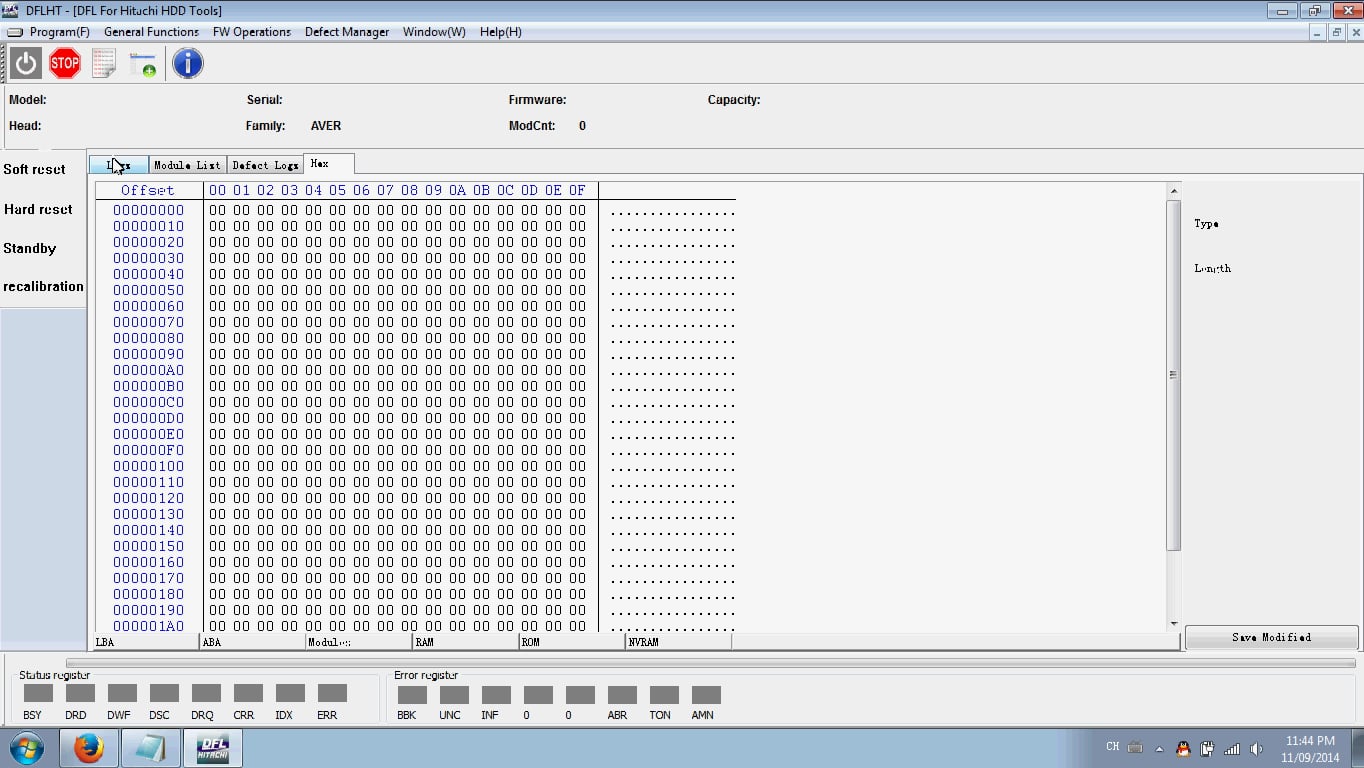Screen dimensions: 1364x768
Task: Click the Length label in right panel
Action: 1212,268
